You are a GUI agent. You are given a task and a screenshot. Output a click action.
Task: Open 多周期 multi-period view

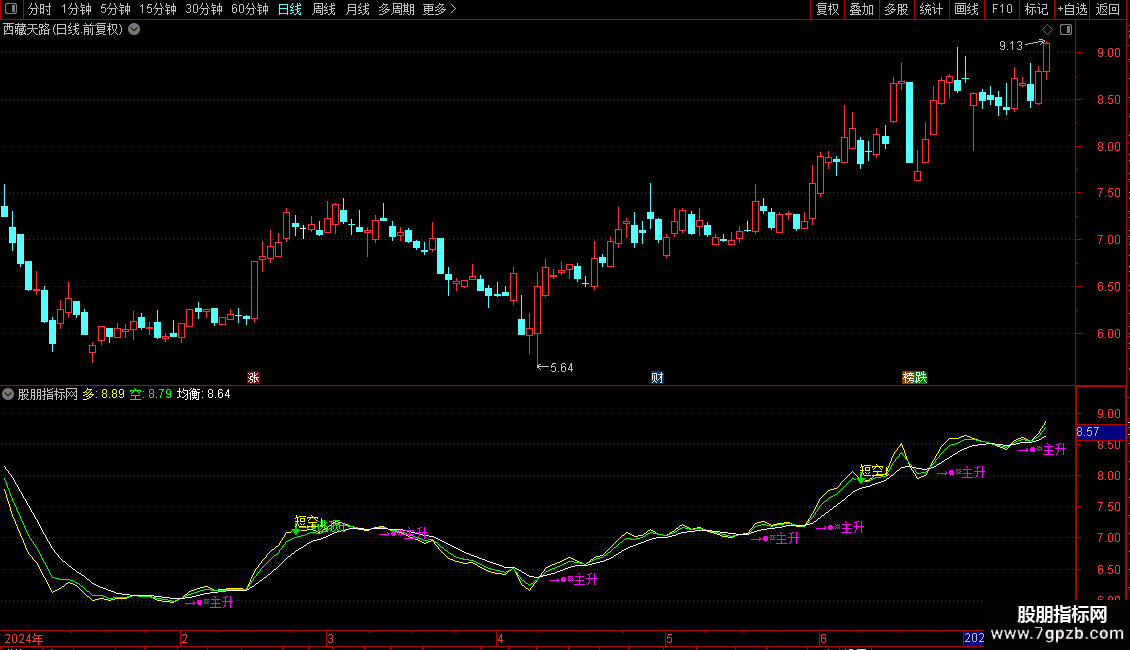(x=396, y=9)
